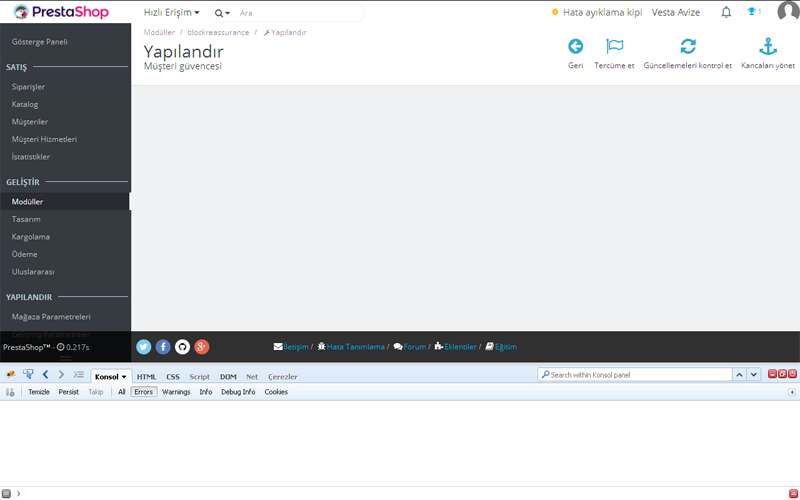
Task: Click Firebug back arrow
Action: point(45,374)
